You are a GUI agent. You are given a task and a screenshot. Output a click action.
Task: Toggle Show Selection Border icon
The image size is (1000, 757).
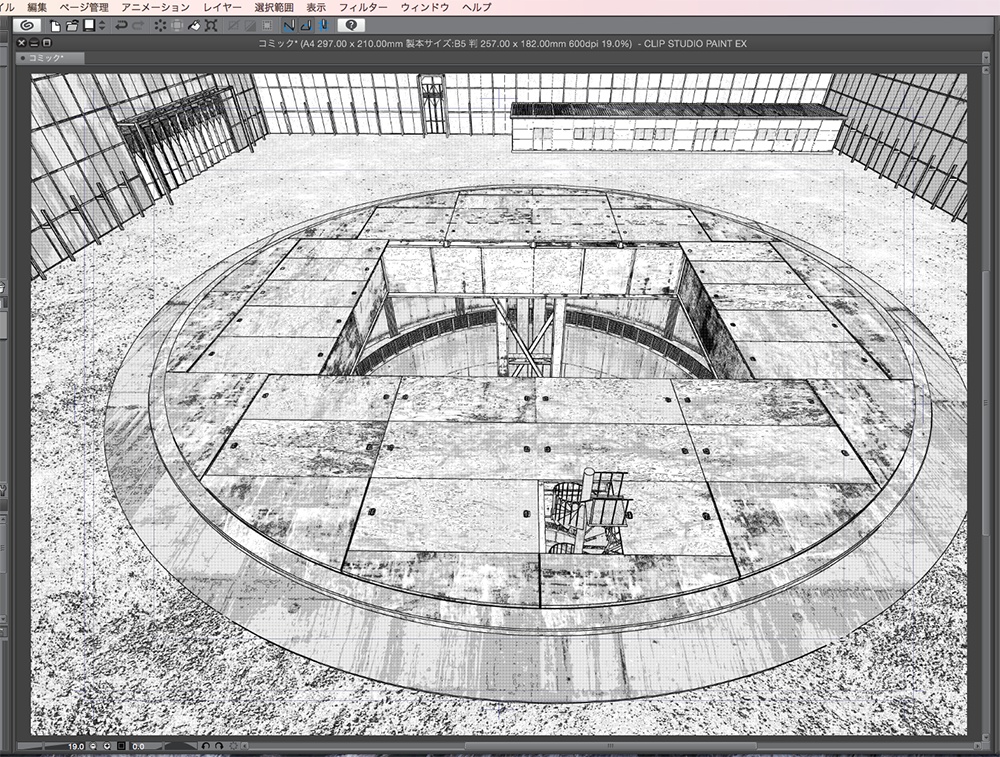tap(267, 26)
